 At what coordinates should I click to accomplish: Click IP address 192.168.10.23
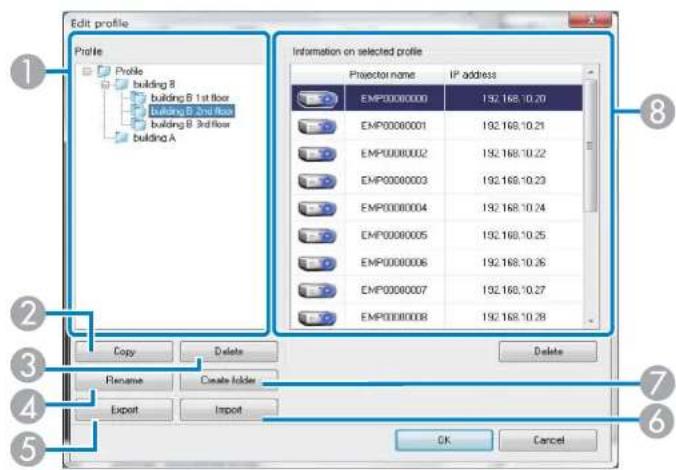click(x=513, y=181)
